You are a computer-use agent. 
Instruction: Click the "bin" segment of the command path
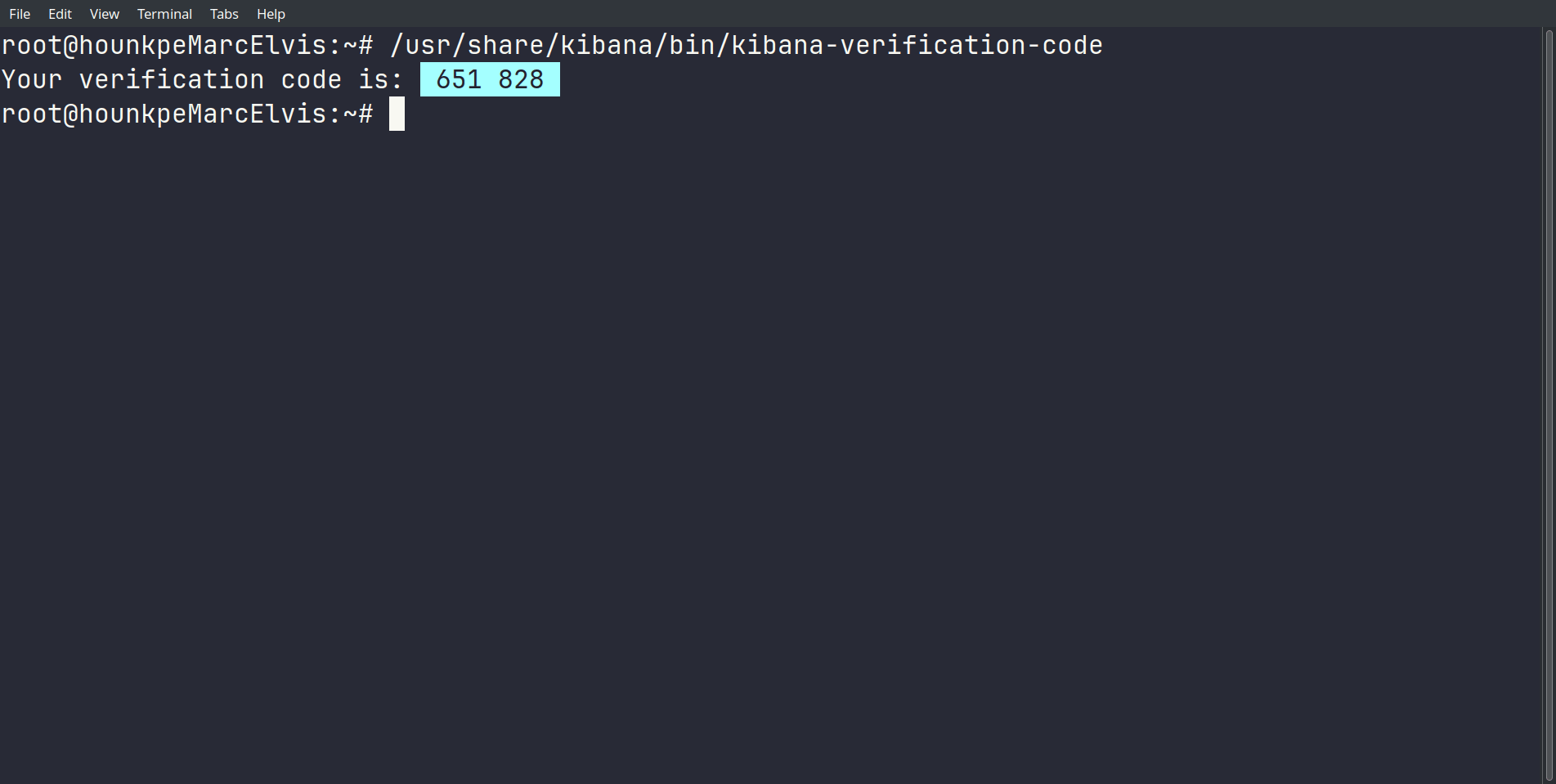coord(692,46)
